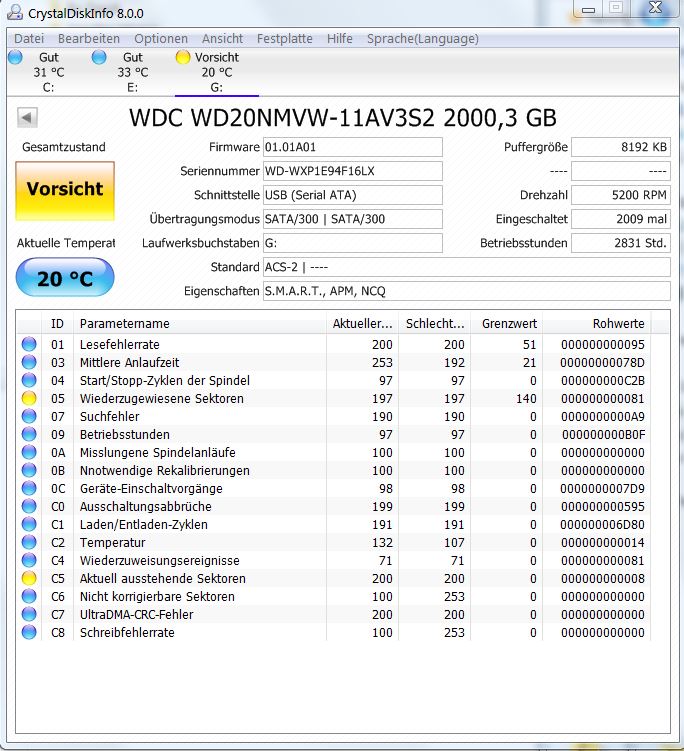Click the Parametername column header

(200, 324)
